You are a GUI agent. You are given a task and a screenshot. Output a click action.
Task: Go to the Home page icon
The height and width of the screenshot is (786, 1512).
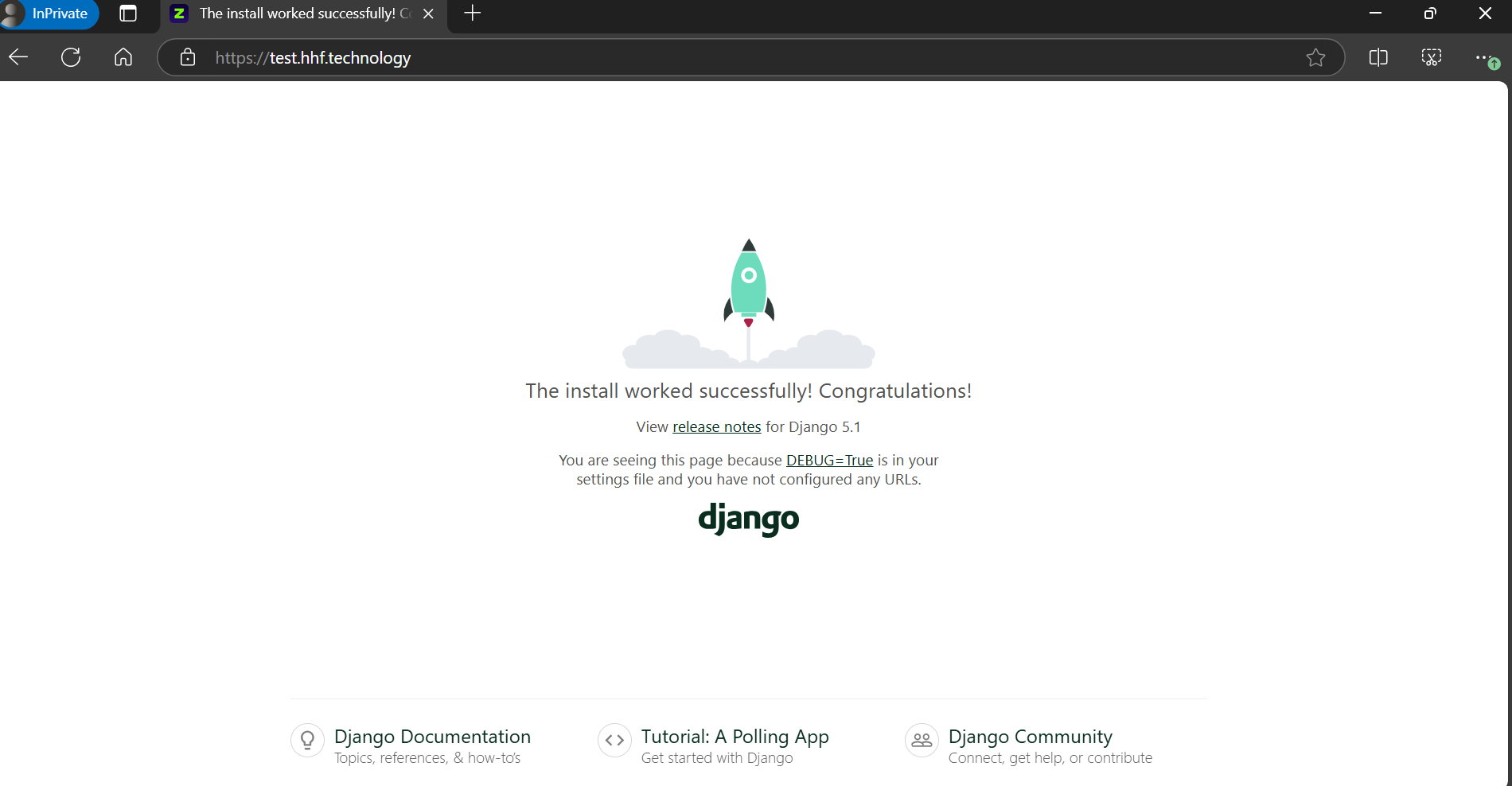pyautogui.click(x=123, y=57)
